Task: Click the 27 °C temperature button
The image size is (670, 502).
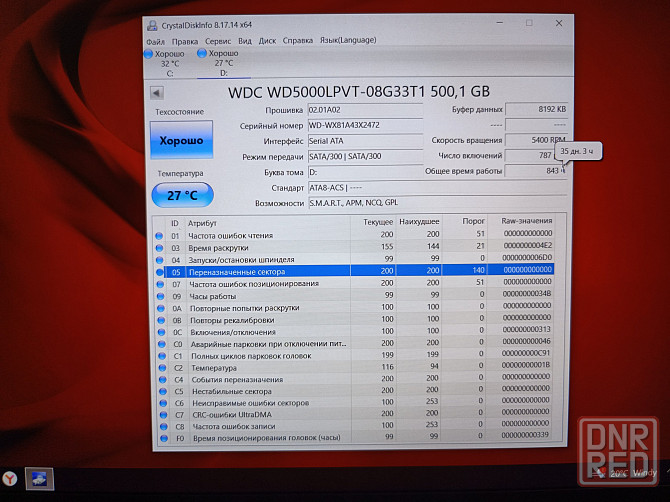Action: click(182, 195)
